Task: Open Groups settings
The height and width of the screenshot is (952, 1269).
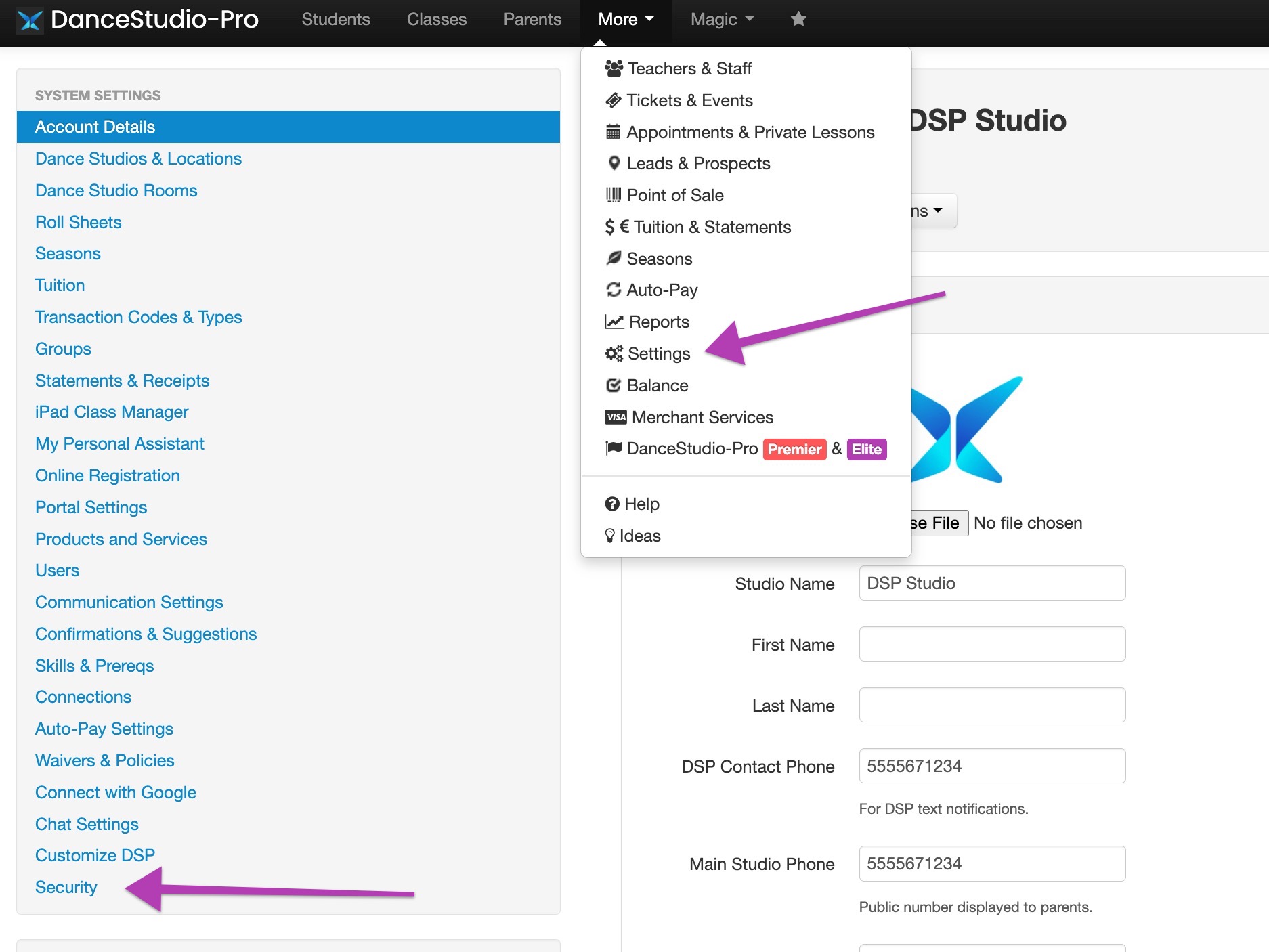Action: [63, 349]
